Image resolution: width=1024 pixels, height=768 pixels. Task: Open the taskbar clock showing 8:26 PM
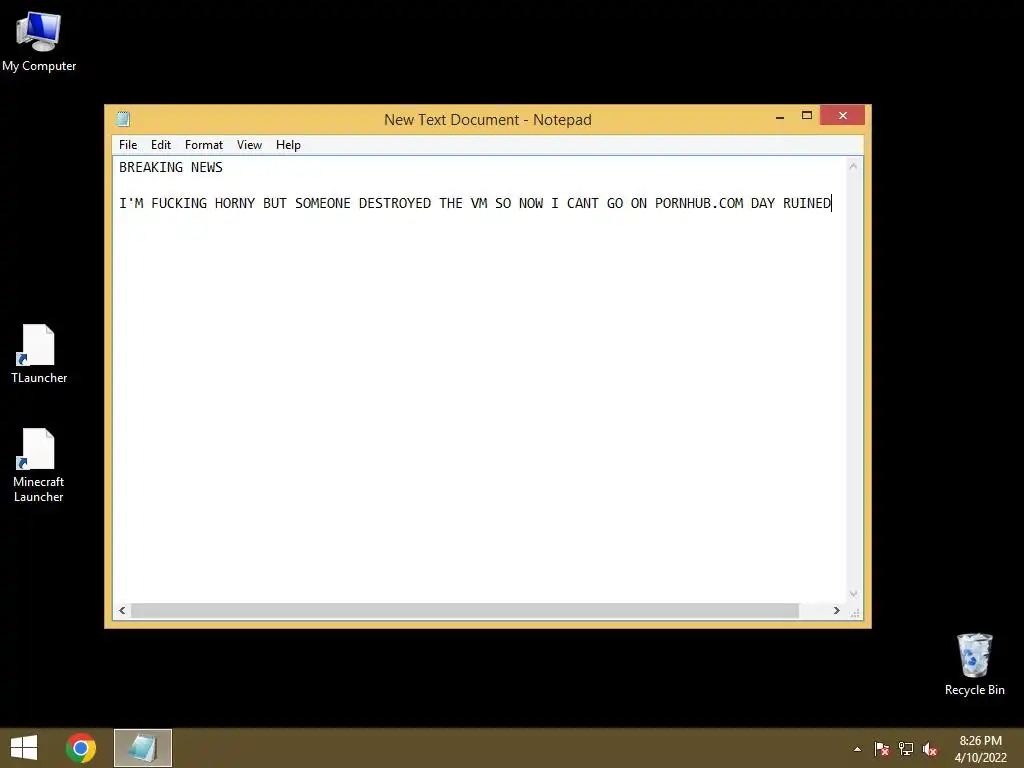coord(980,748)
